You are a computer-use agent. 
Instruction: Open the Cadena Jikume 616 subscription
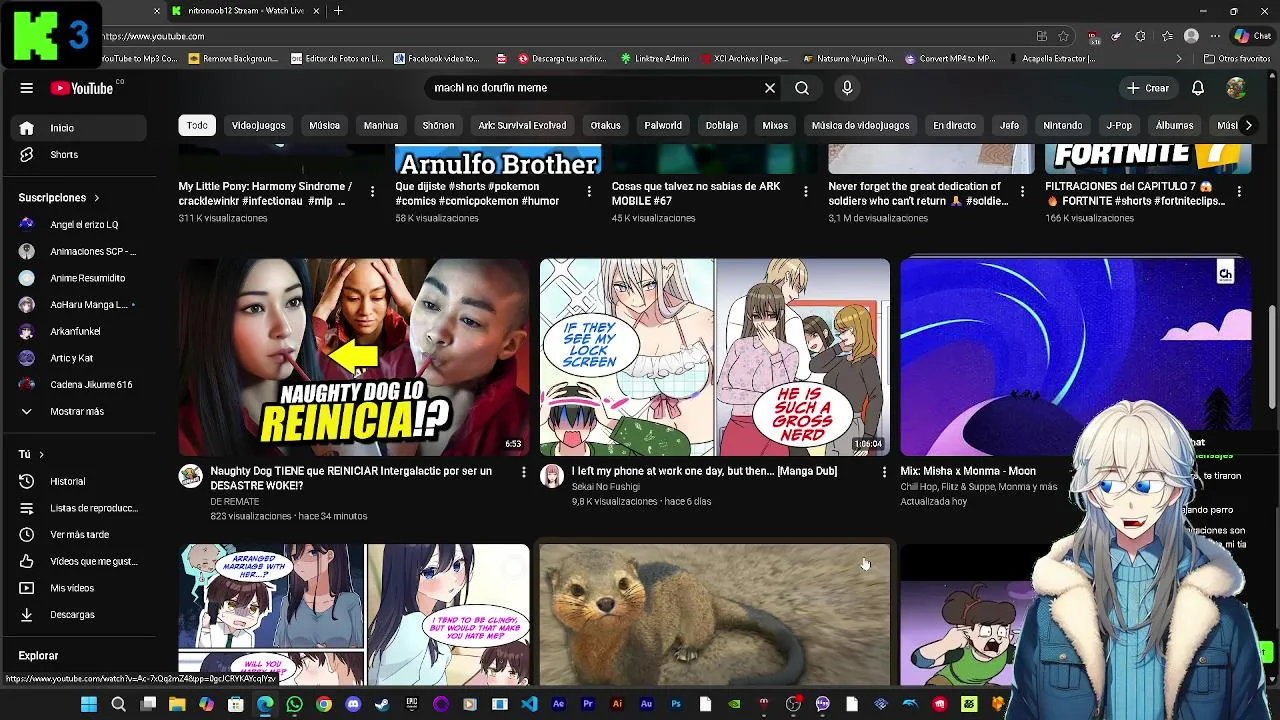(x=78, y=384)
